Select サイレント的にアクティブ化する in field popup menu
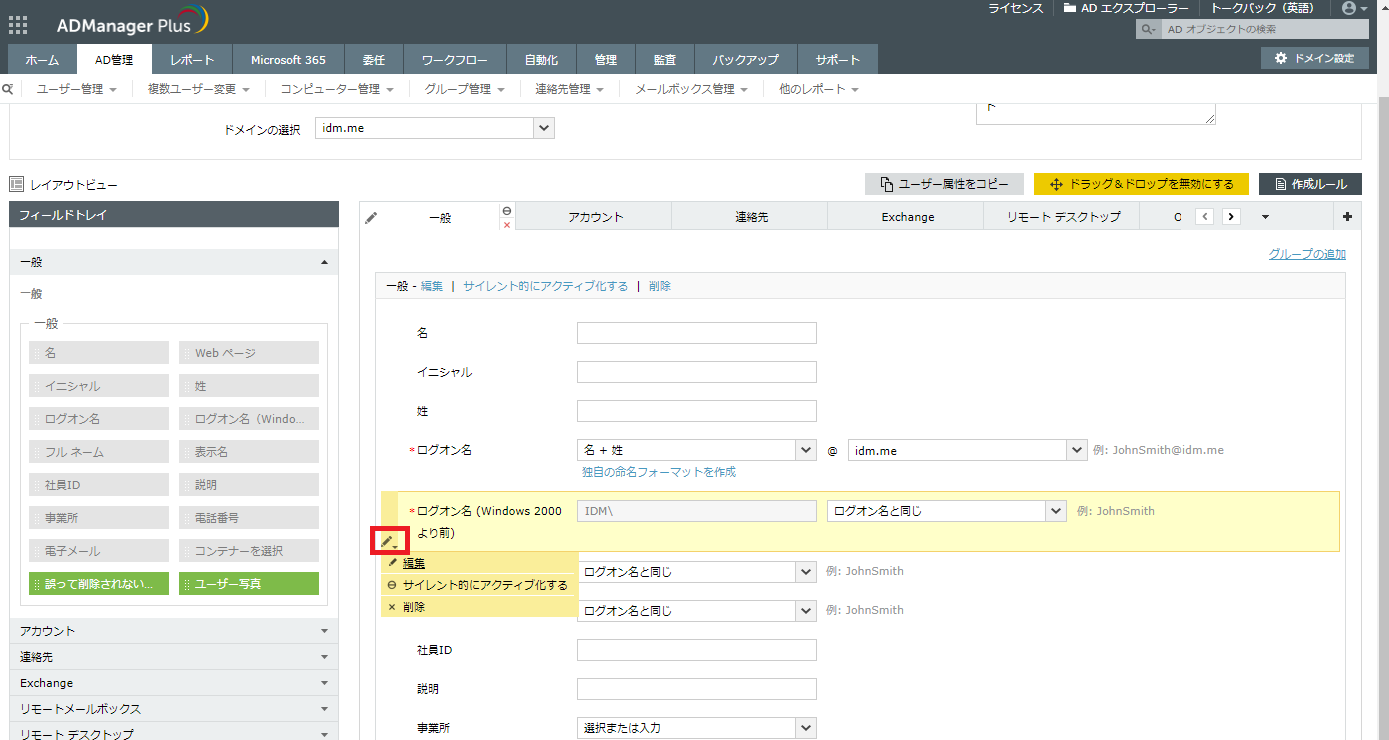The height and width of the screenshot is (740, 1389). 484,585
